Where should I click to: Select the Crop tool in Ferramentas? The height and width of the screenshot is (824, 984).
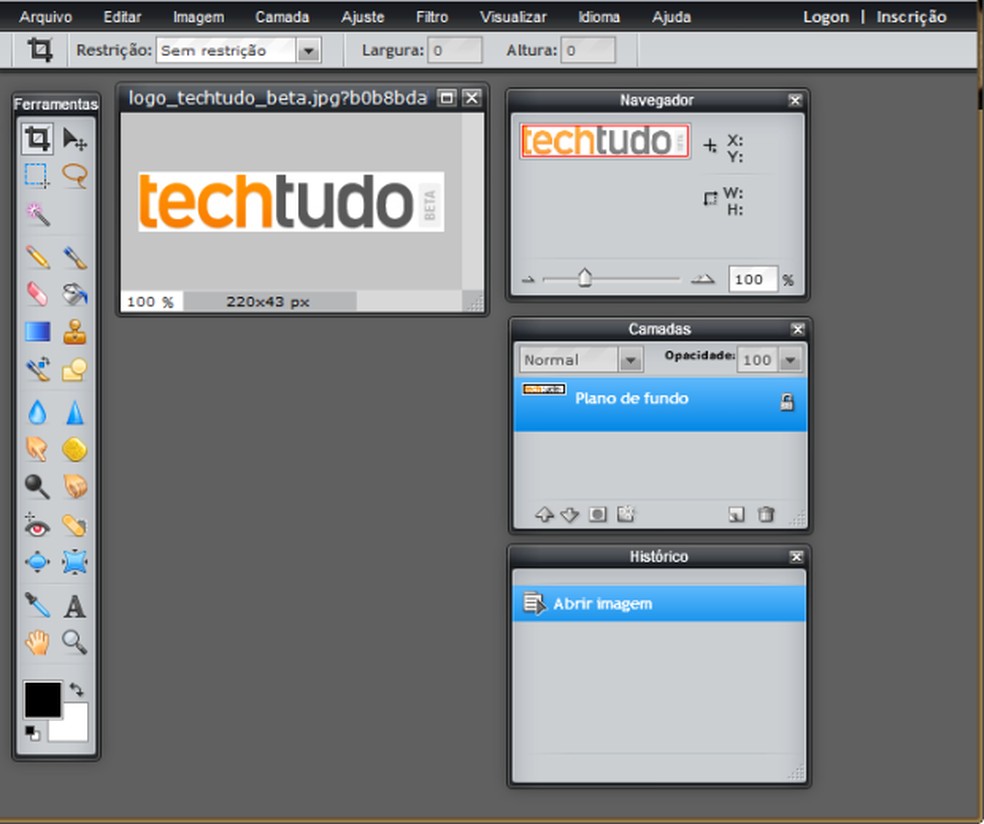[37, 139]
